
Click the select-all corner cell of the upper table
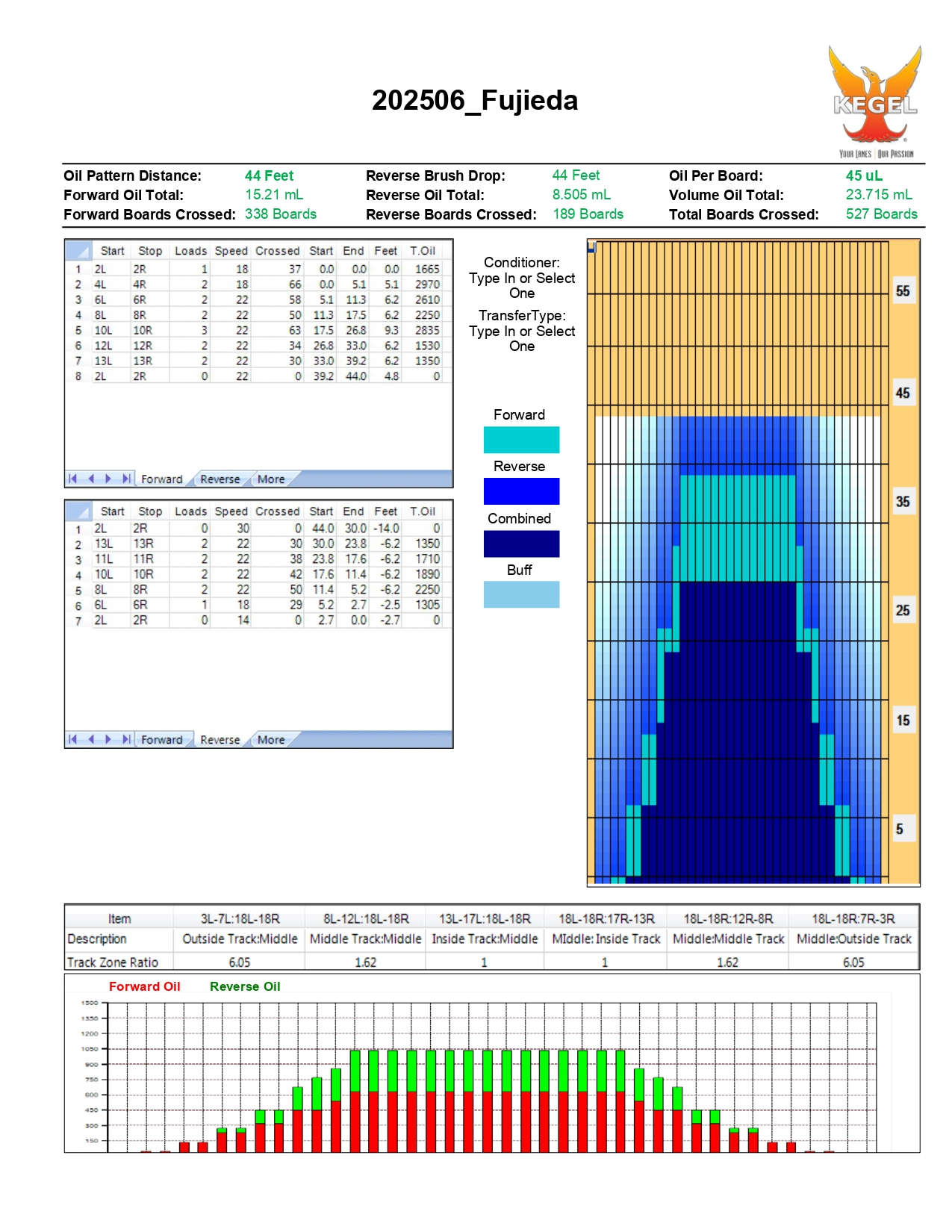tap(78, 251)
